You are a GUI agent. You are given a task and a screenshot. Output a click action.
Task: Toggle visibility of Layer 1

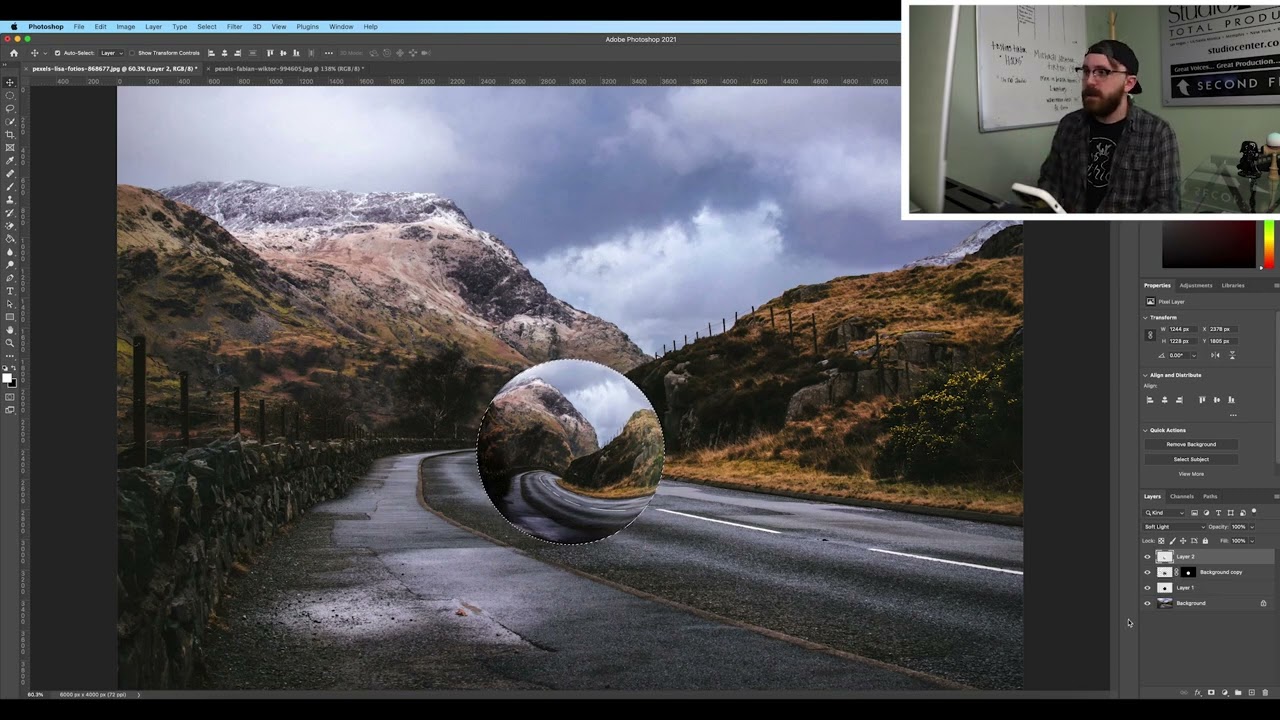click(1147, 588)
